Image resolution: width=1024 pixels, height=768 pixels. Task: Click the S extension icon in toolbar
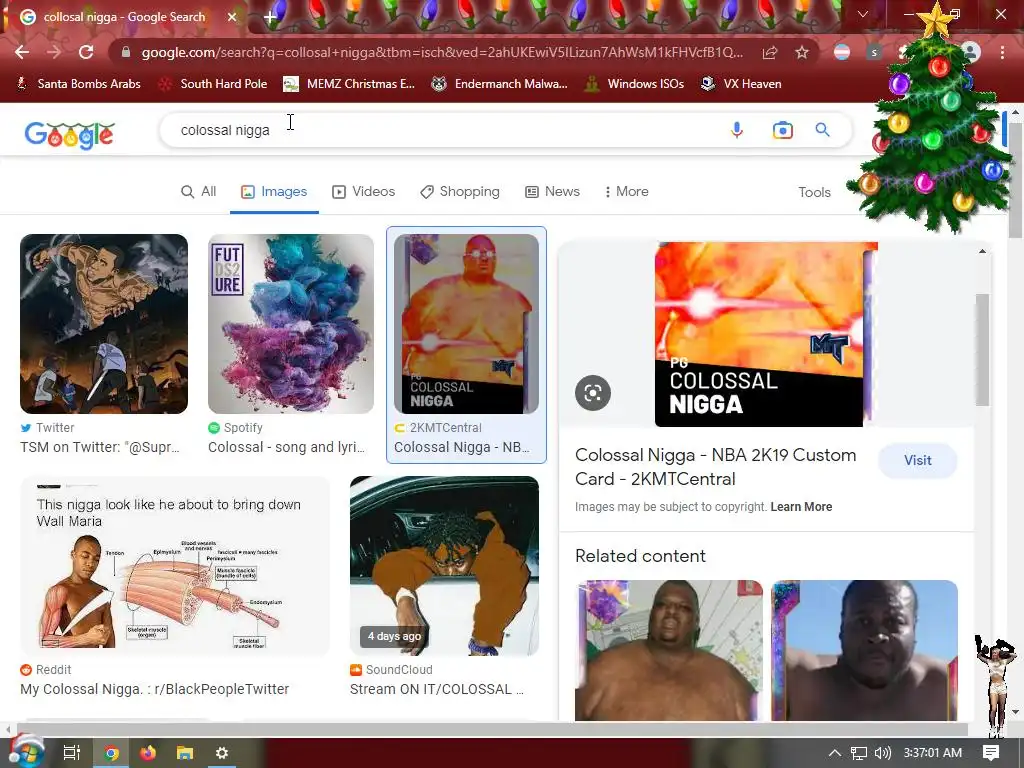874,52
